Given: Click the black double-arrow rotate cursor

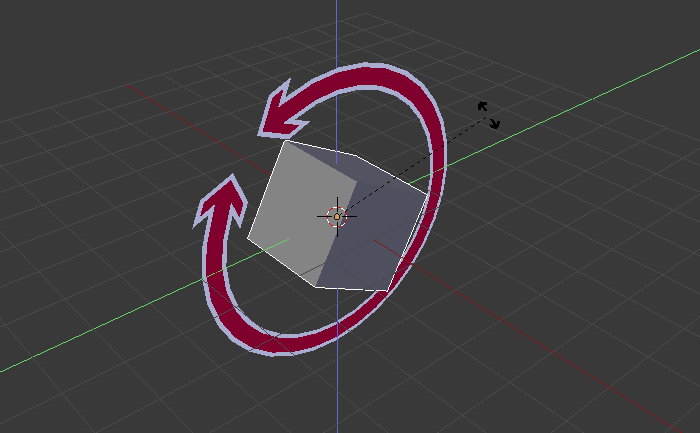Looking at the screenshot, I should [488, 114].
